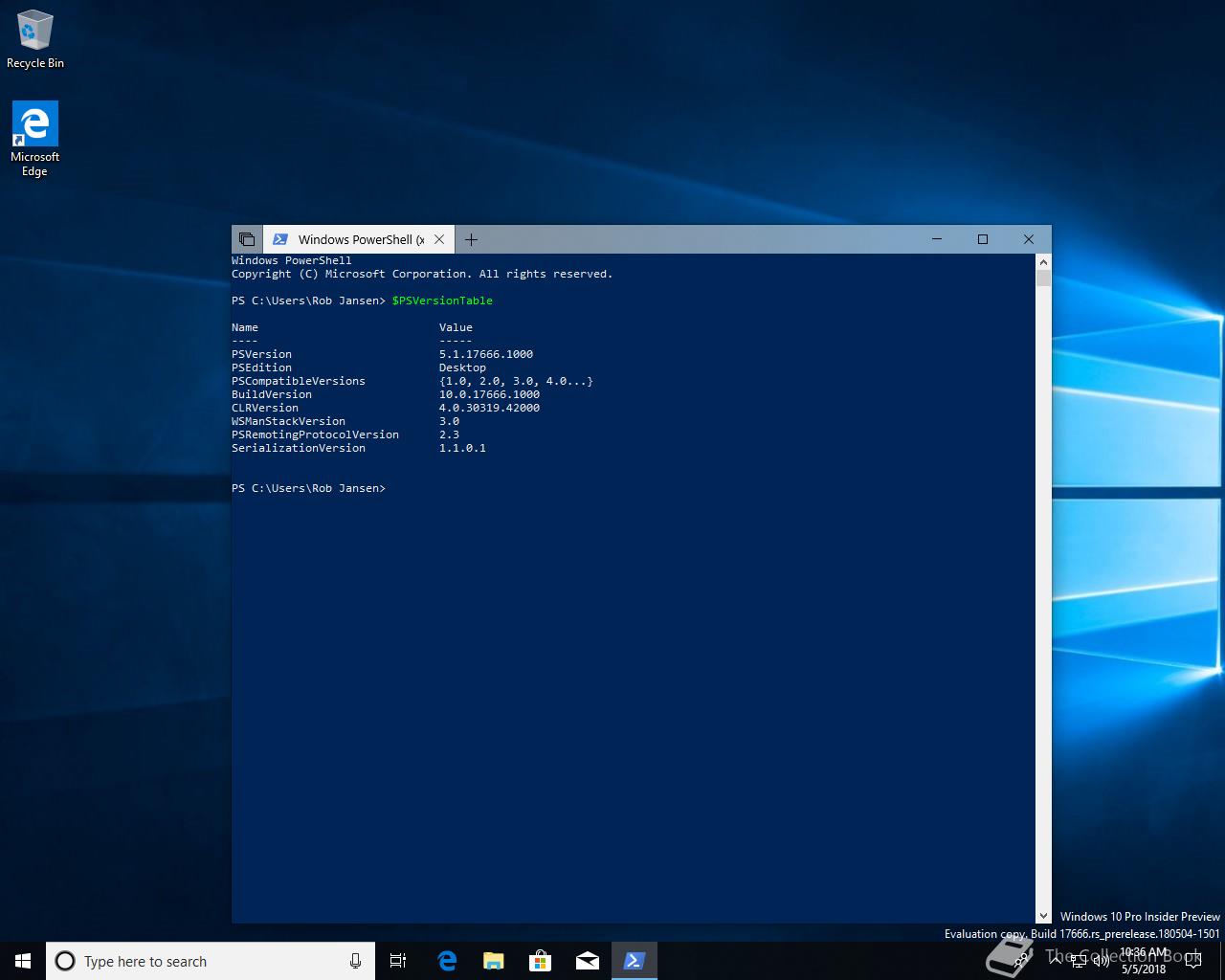Add a new tab with the plus button

[471, 239]
